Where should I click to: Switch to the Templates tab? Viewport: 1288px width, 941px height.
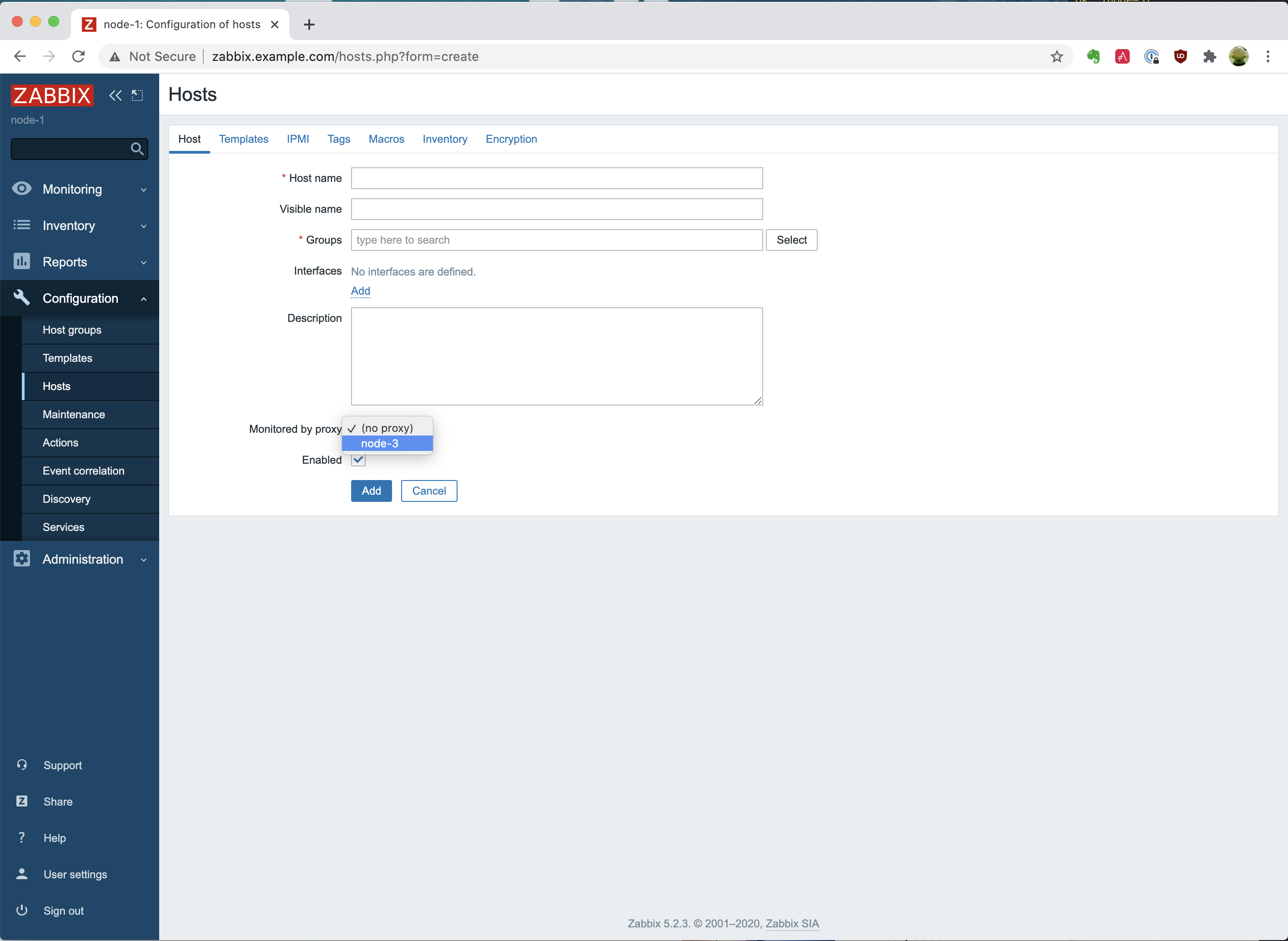click(243, 139)
